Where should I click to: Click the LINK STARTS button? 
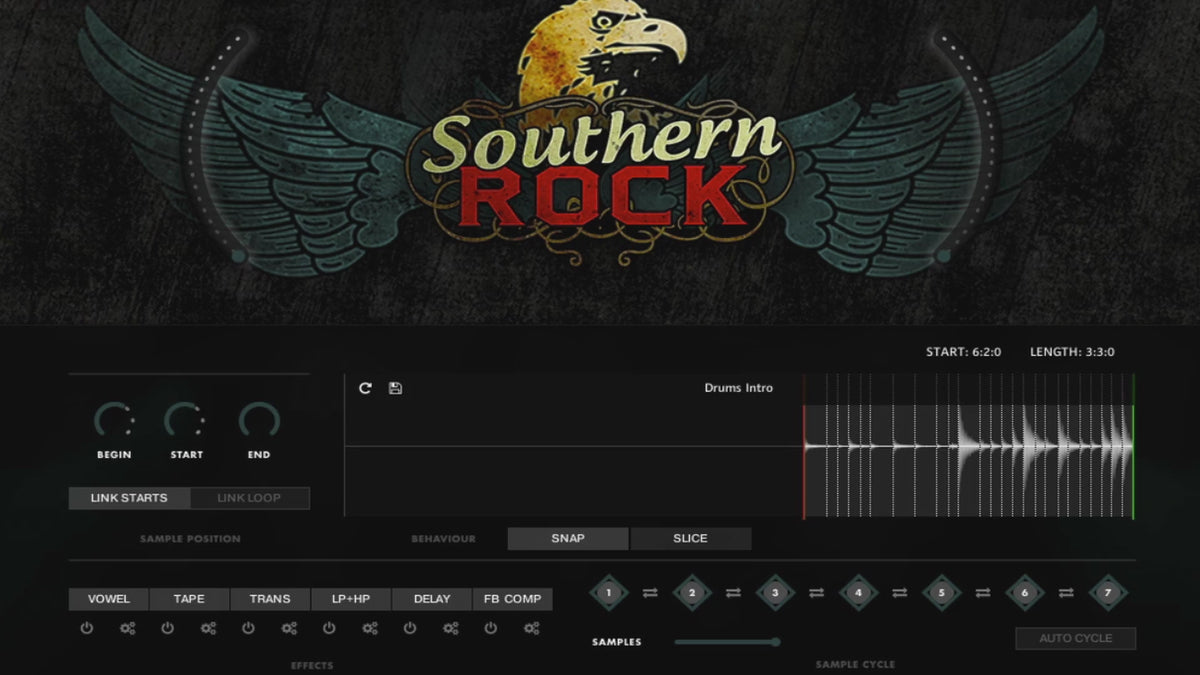coord(129,498)
